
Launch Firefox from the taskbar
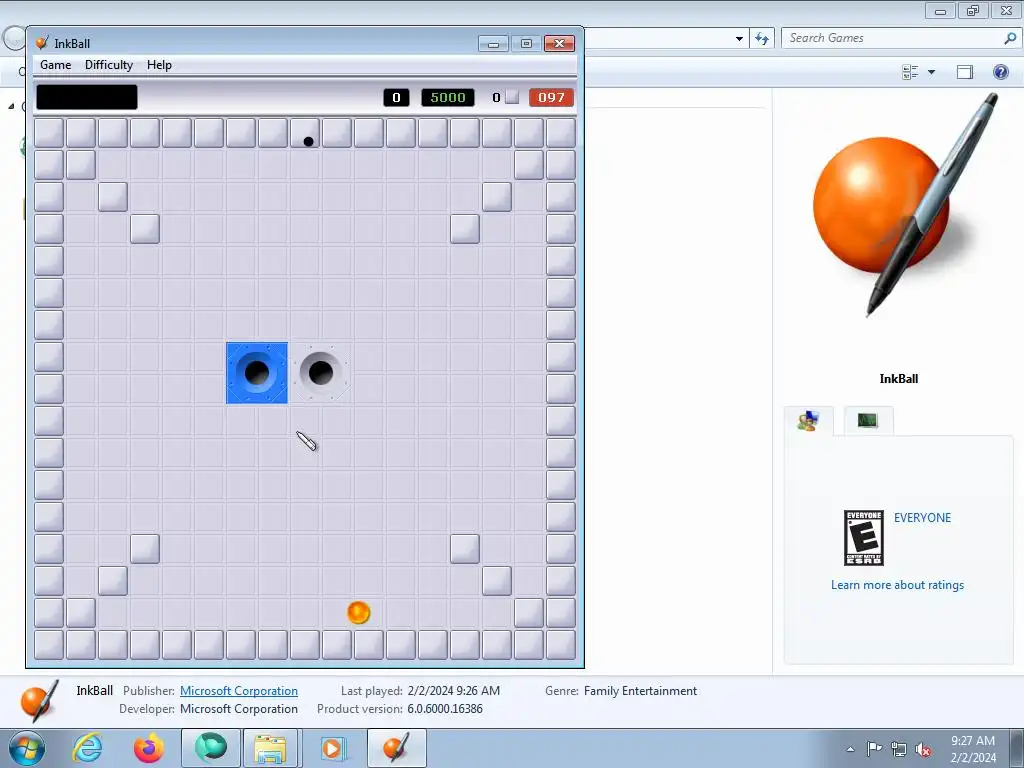coord(149,748)
